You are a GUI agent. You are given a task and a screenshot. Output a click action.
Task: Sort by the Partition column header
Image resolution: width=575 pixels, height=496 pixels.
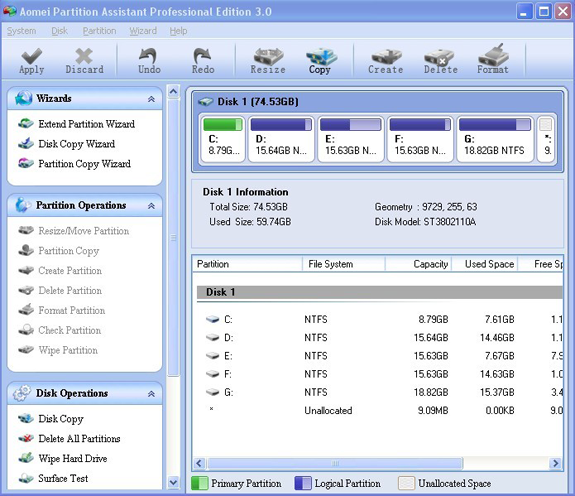point(247,264)
